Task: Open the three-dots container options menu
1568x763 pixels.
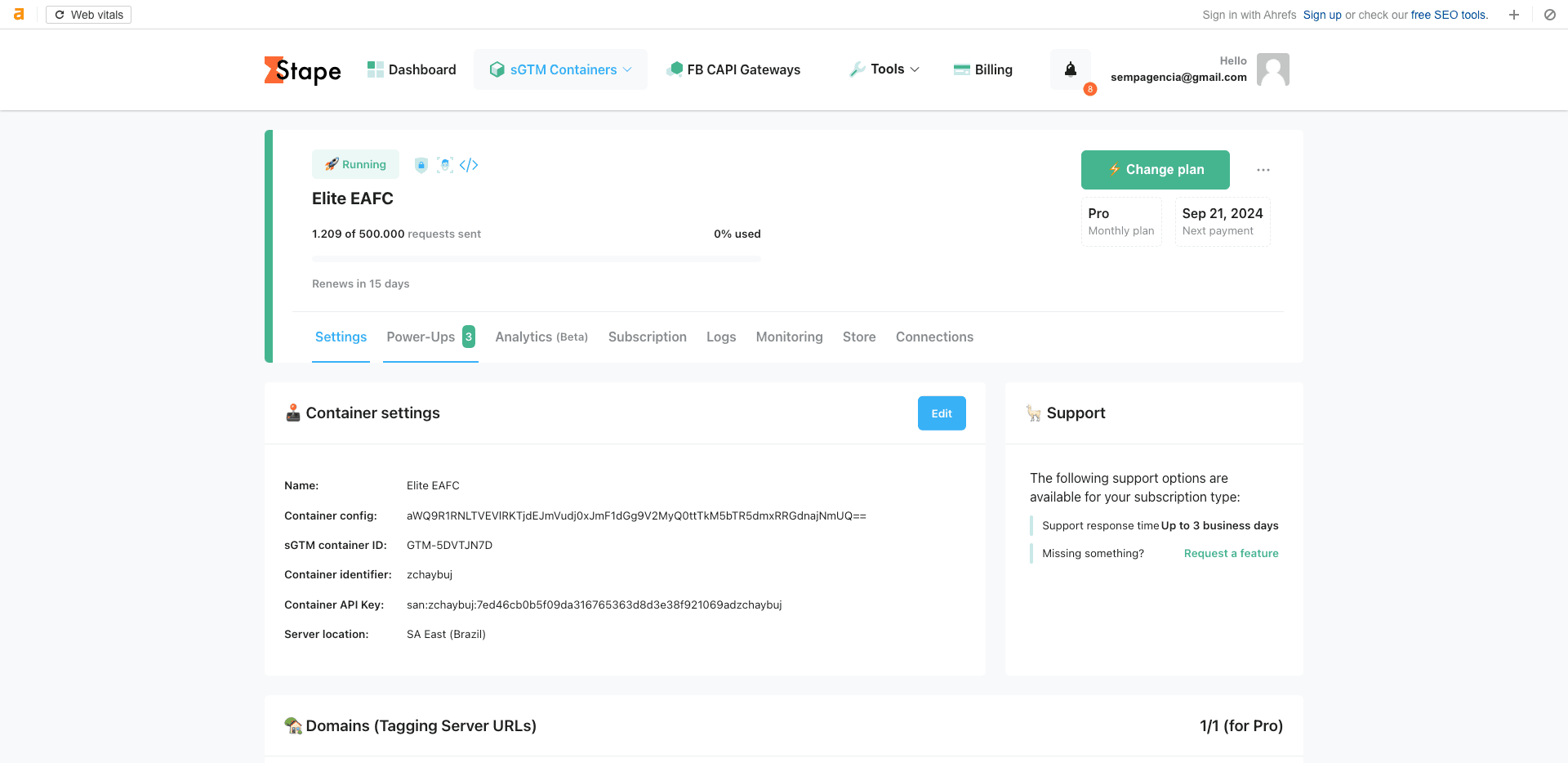Action: click(x=1263, y=170)
